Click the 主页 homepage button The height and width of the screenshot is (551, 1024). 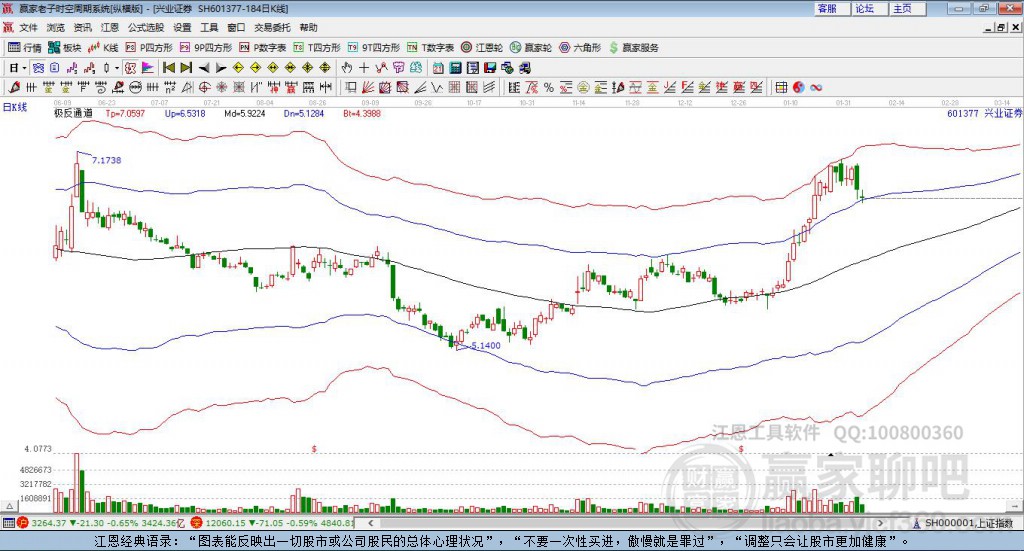pyautogui.click(x=908, y=8)
